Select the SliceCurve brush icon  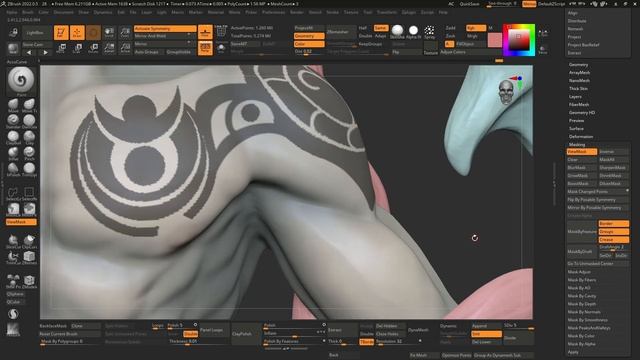coord(13,240)
